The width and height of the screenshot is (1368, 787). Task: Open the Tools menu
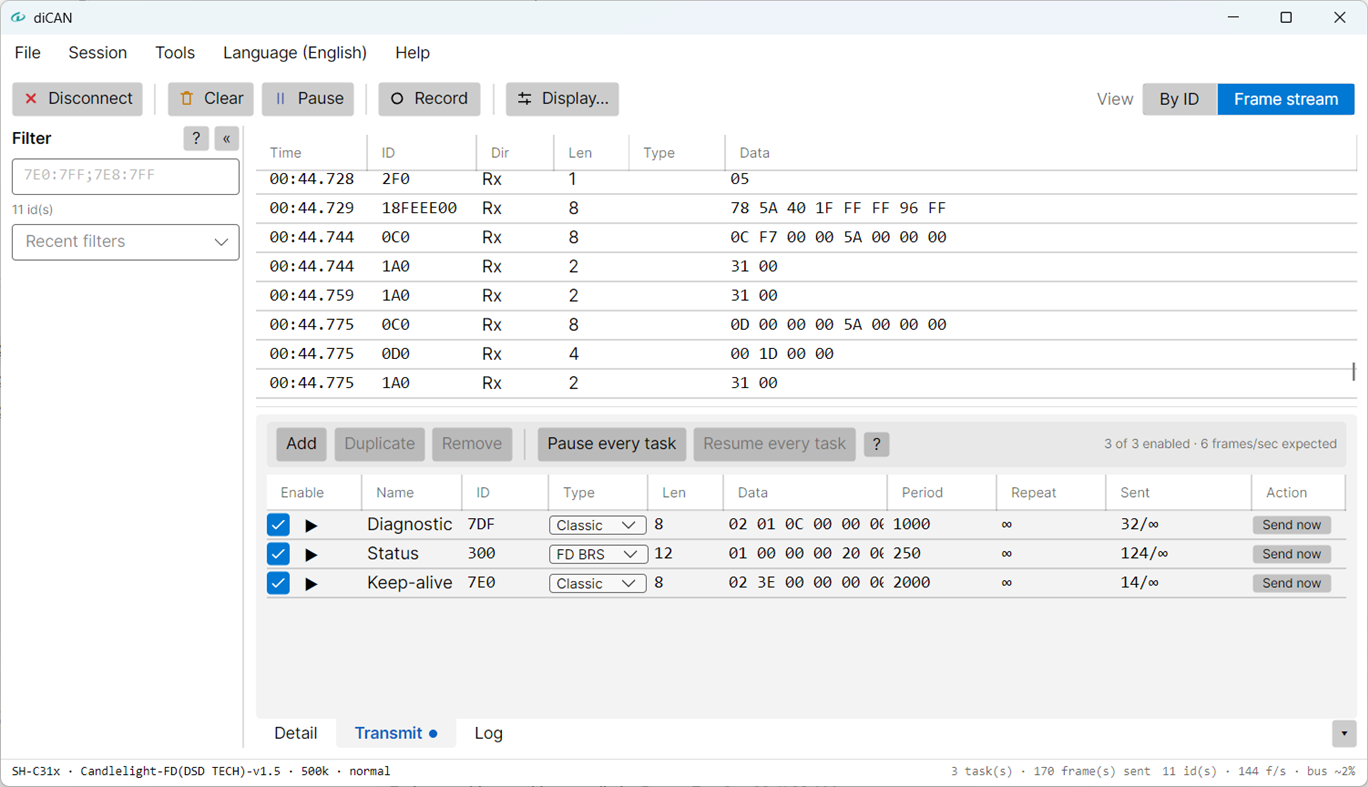click(175, 53)
